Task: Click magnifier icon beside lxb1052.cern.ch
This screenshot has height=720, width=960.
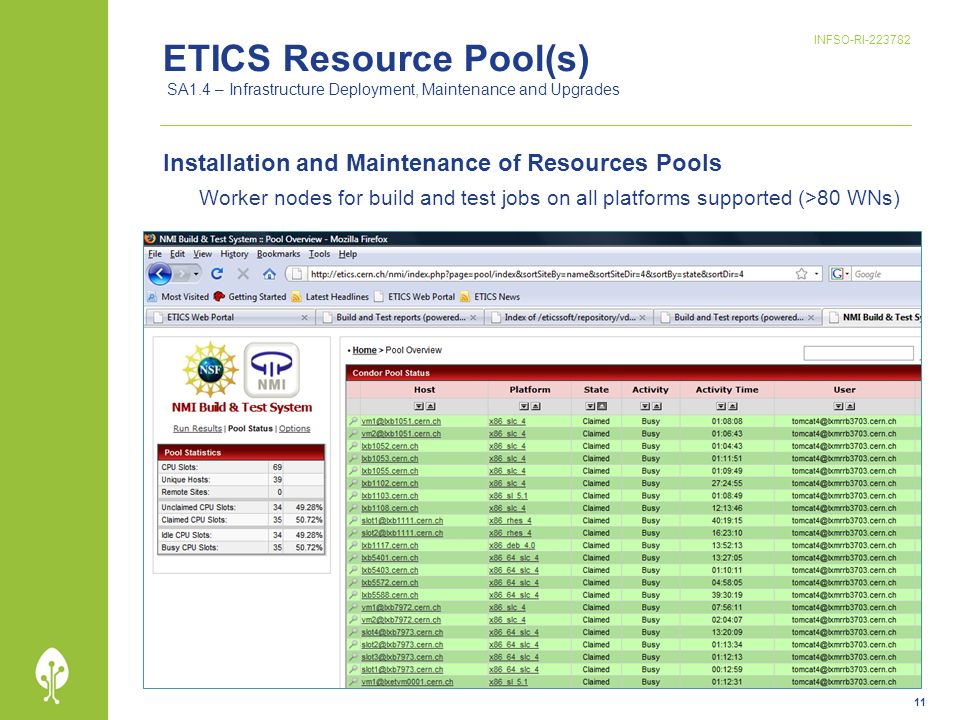Action: click(x=354, y=446)
